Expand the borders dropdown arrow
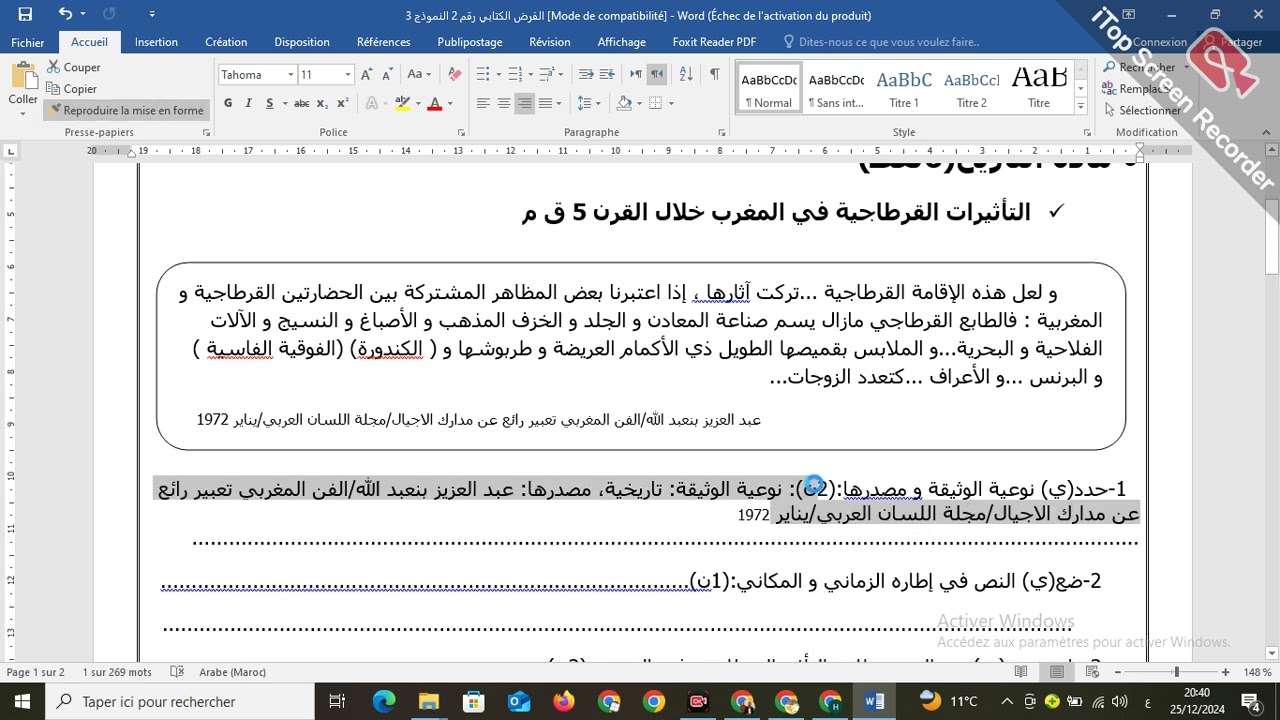The height and width of the screenshot is (720, 1280). click(671, 103)
